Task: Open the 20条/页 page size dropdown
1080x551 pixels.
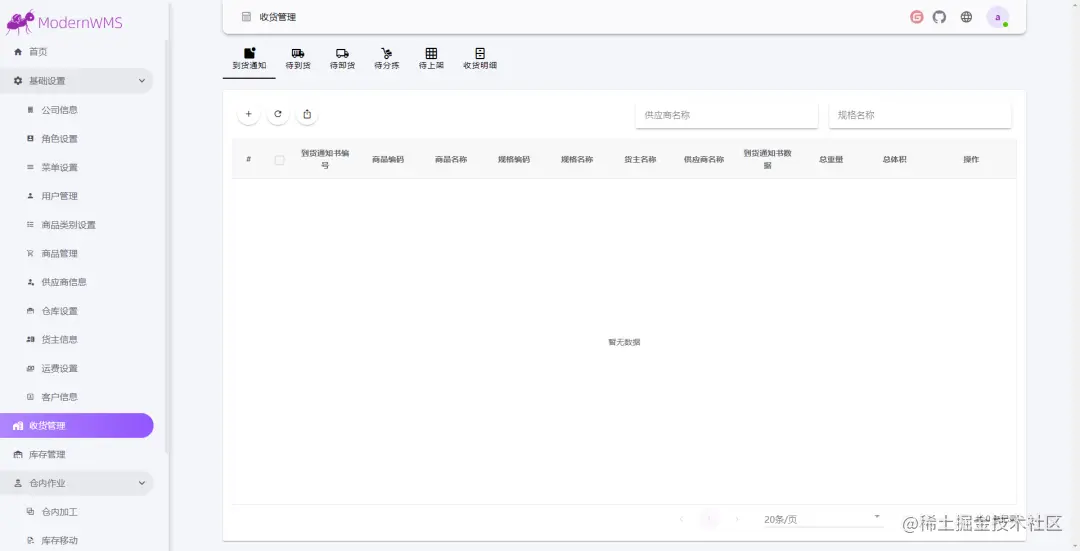Action: pos(822,519)
